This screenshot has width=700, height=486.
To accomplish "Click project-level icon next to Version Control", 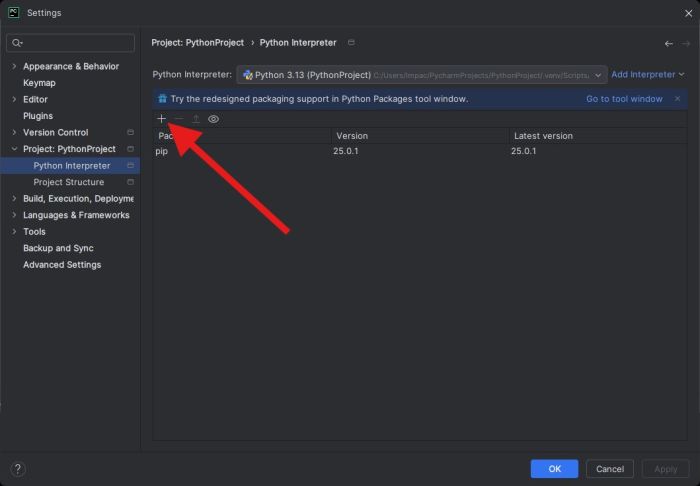I will click(130, 132).
